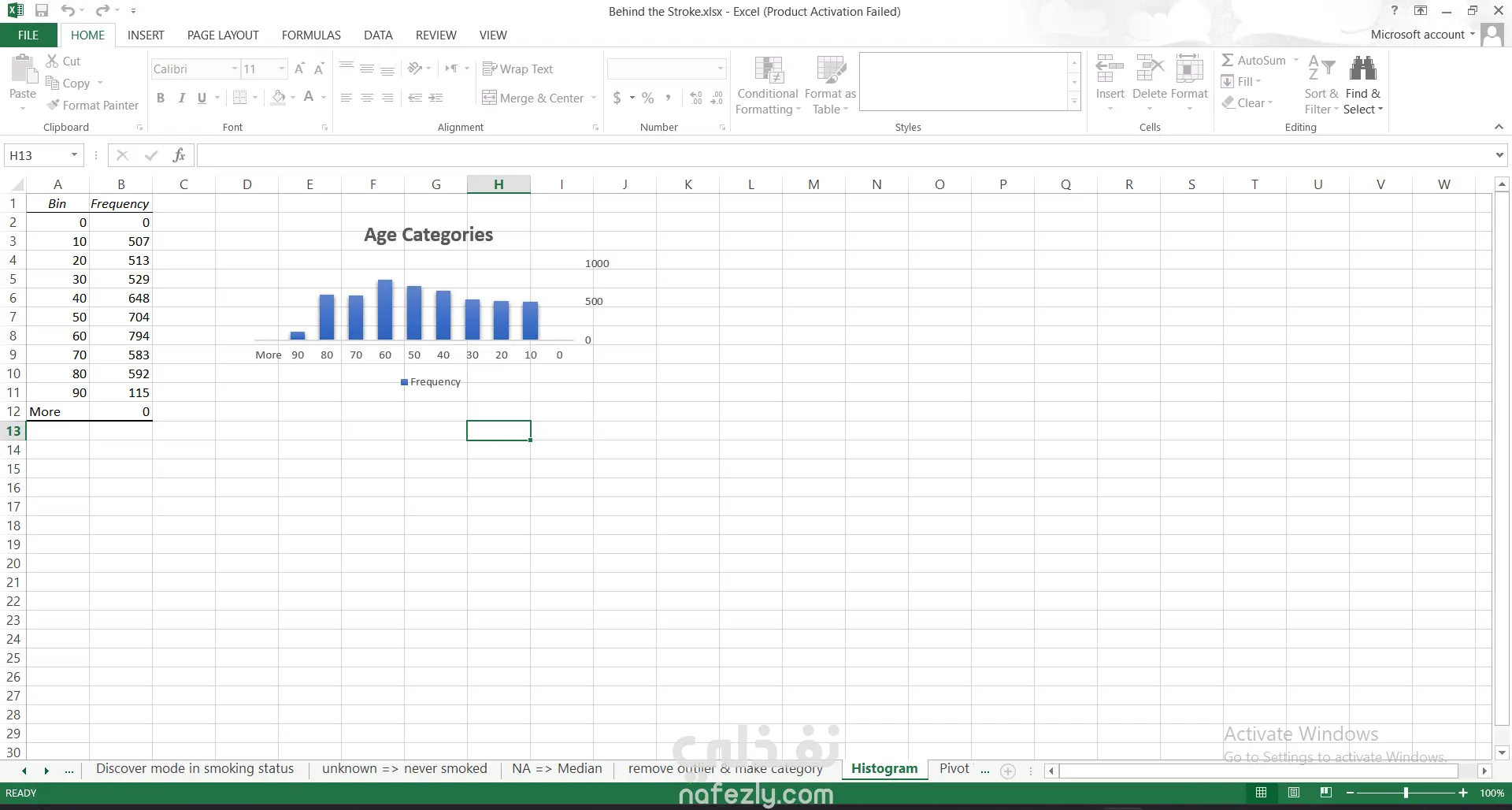Click the Undo arrow icon

tap(68, 11)
